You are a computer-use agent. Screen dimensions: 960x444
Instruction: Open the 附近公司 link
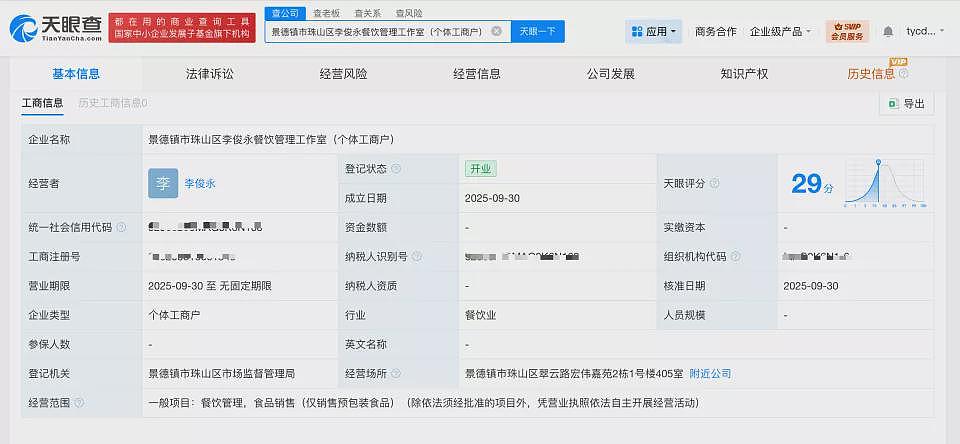coord(710,374)
